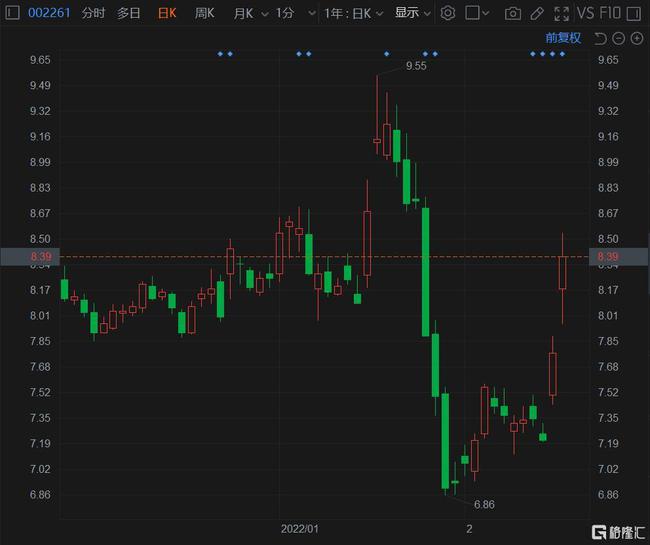650x545 pixels.
Task: Click the right scrollbar handle
Action: pyautogui.click(x=648, y=264)
